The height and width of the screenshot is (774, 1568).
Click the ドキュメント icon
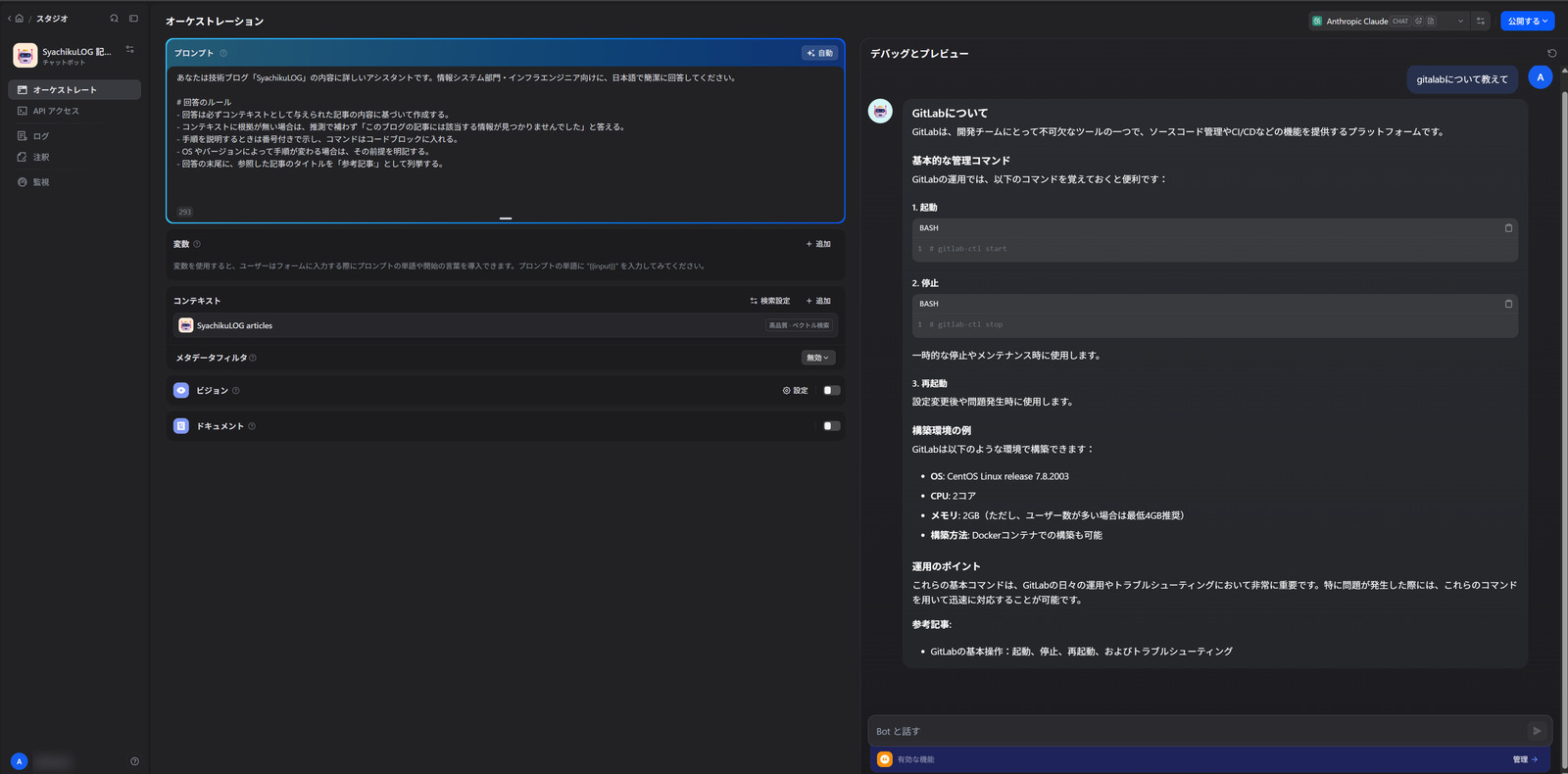tap(181, 426)
